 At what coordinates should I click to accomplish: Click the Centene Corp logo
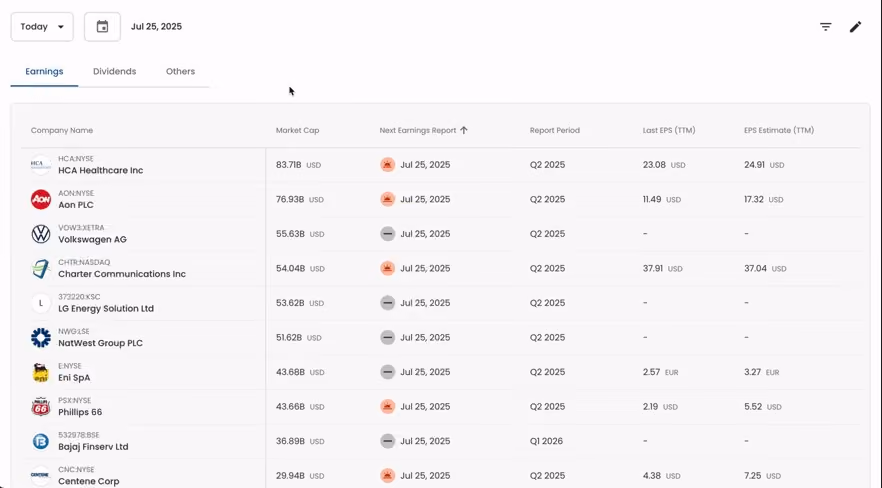[40, 476]
